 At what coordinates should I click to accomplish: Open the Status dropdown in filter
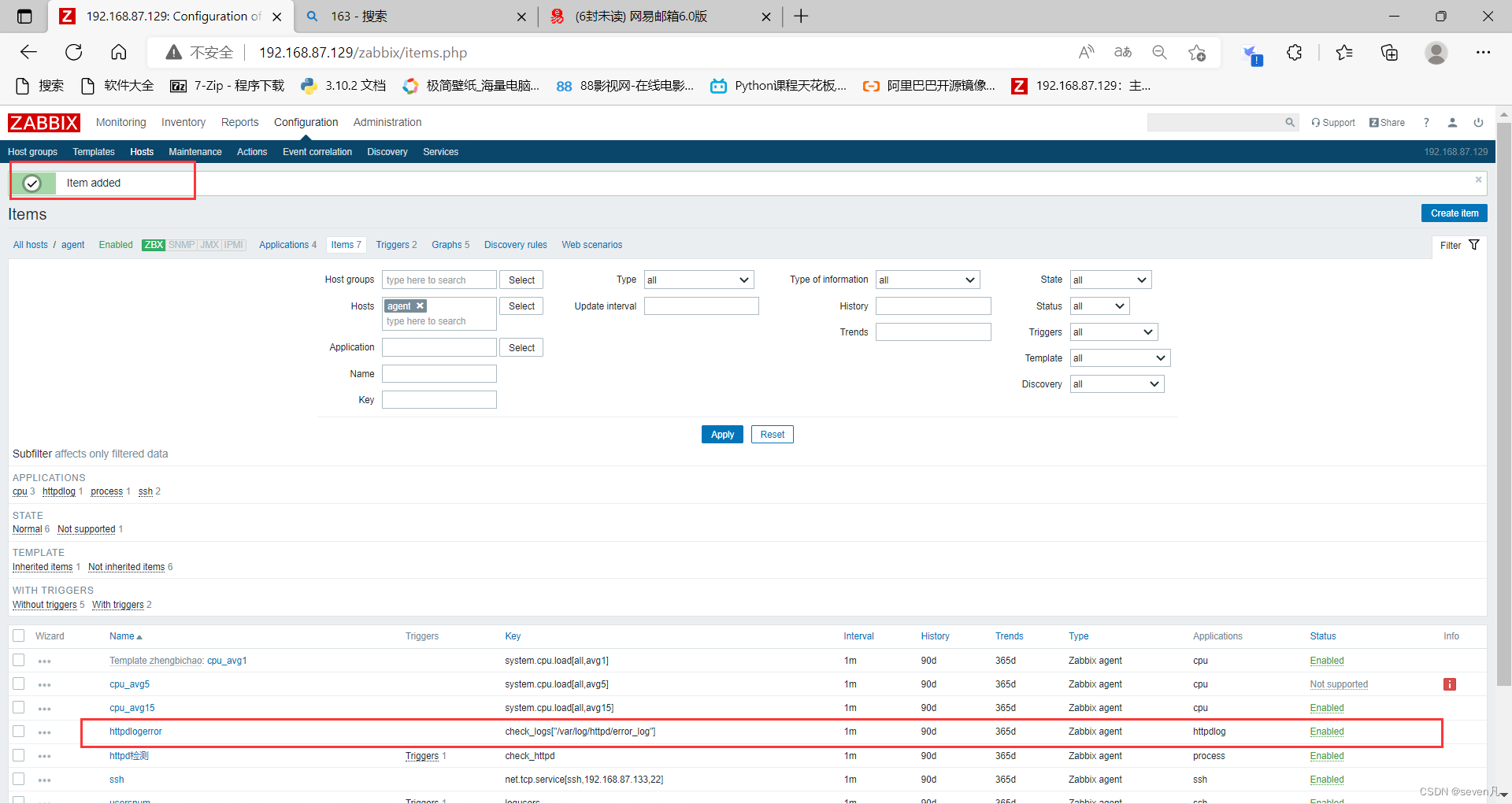(1099, 306)
